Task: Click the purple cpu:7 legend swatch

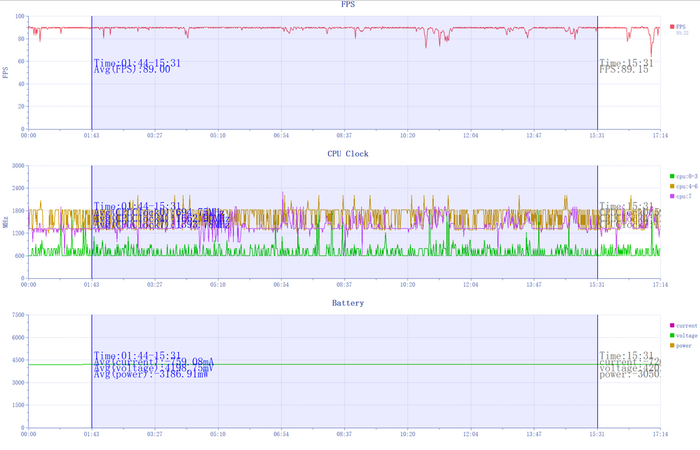Action: coord(672,196)
